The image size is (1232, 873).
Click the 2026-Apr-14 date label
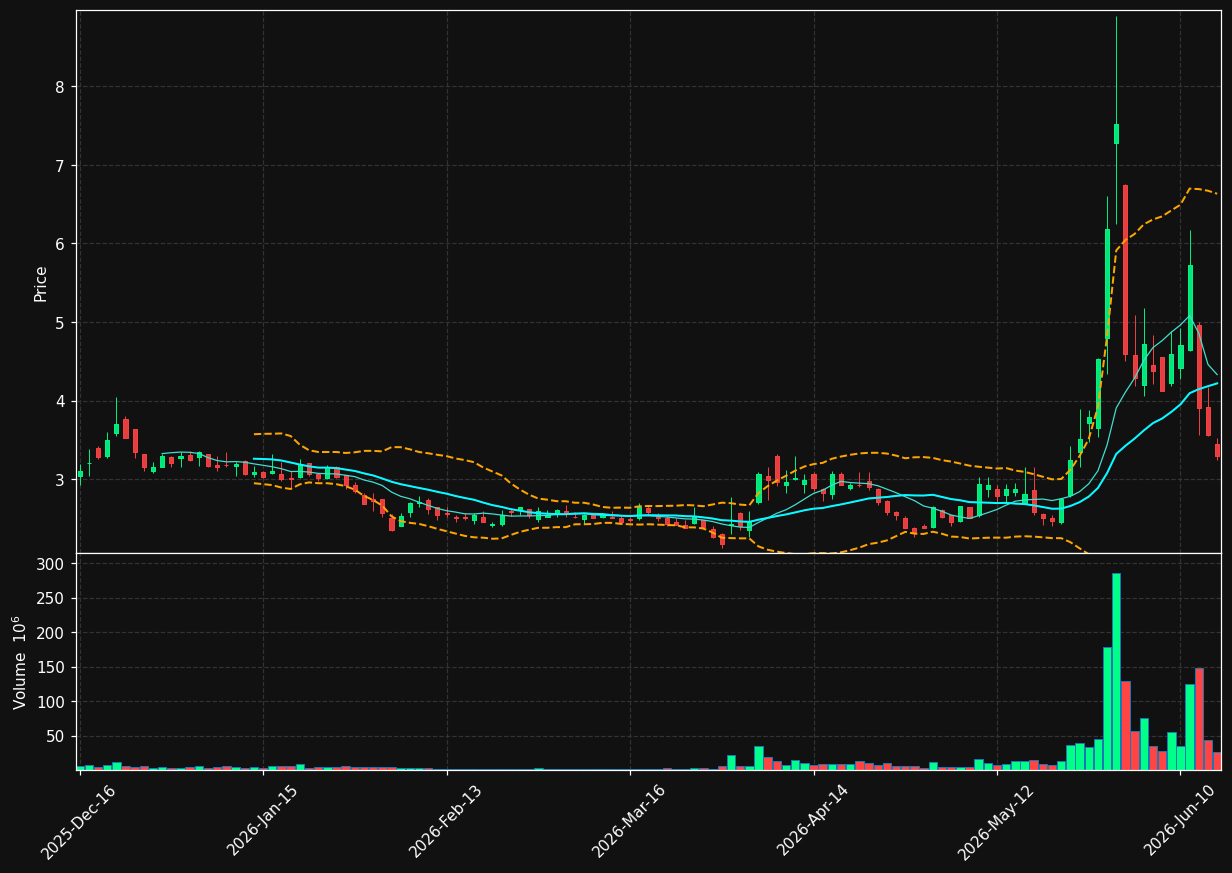pos(812,821)
